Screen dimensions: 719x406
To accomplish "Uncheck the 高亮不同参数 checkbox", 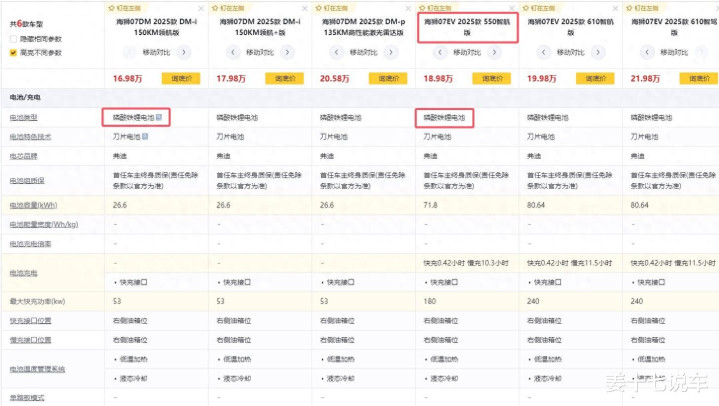I will click(12, 52).
